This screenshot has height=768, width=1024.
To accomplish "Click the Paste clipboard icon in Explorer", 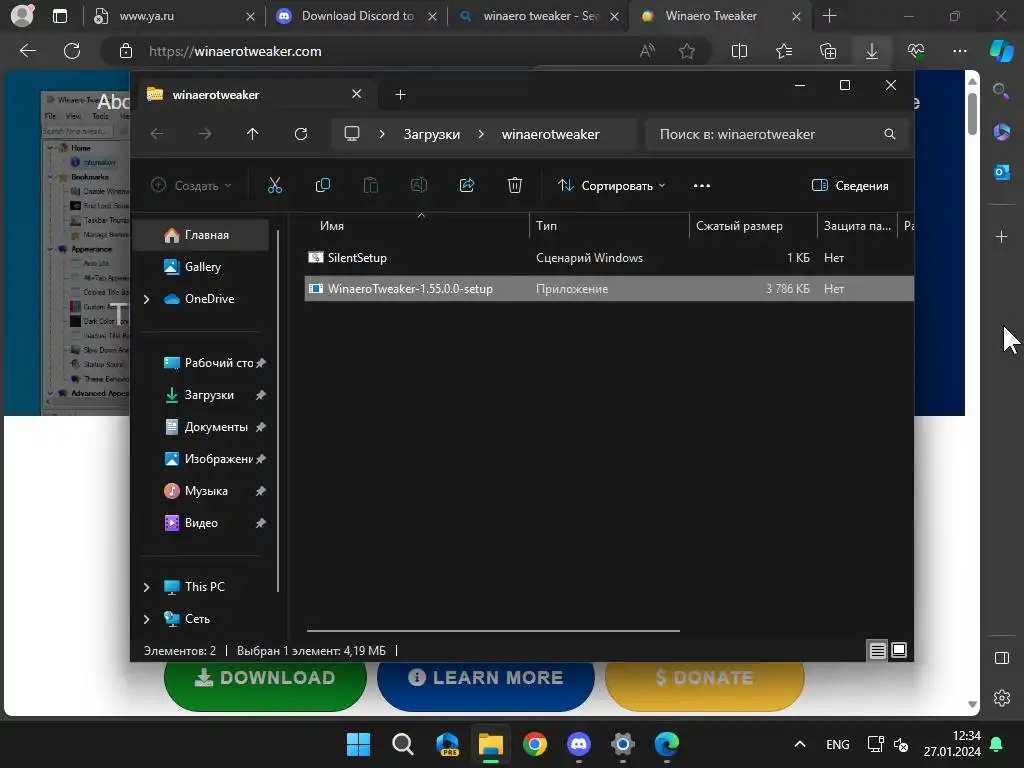I will (370, 185).
